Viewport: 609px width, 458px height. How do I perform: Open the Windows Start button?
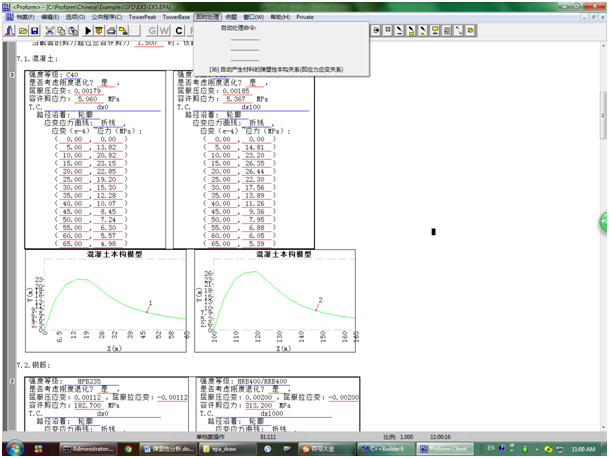[x=15, y=449]
